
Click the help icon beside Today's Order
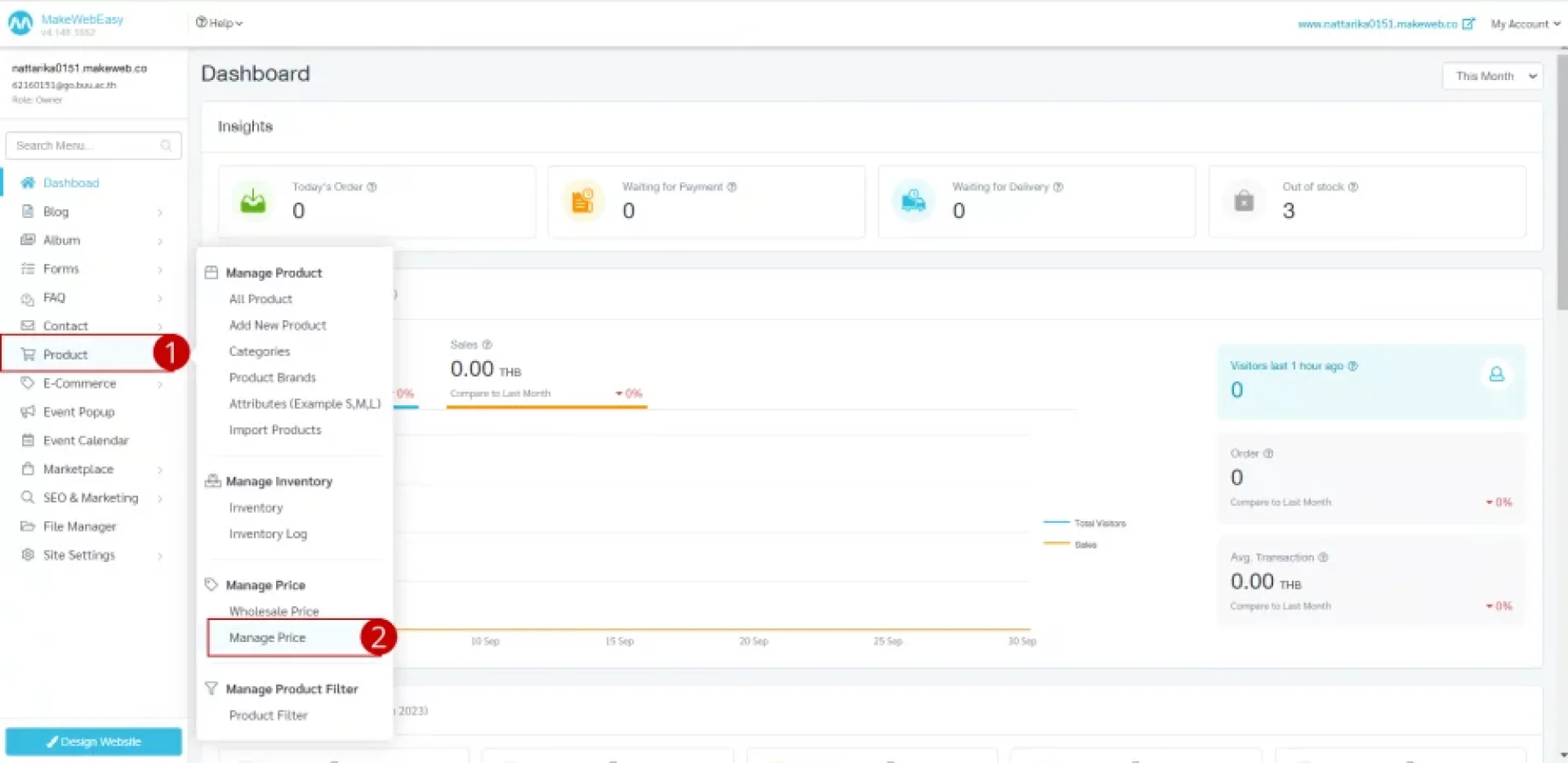click(372, 187)
